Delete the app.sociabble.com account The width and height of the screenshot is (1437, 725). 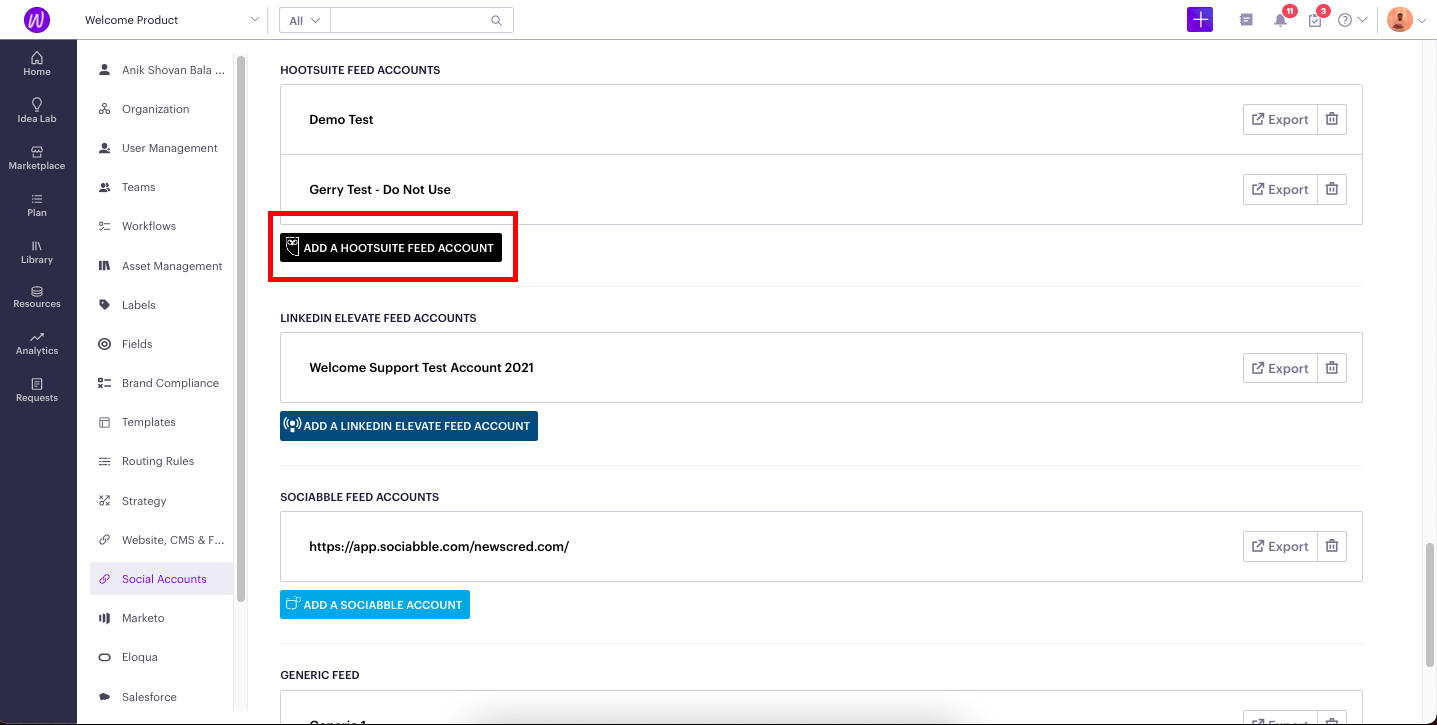[x=1332, y=546]
